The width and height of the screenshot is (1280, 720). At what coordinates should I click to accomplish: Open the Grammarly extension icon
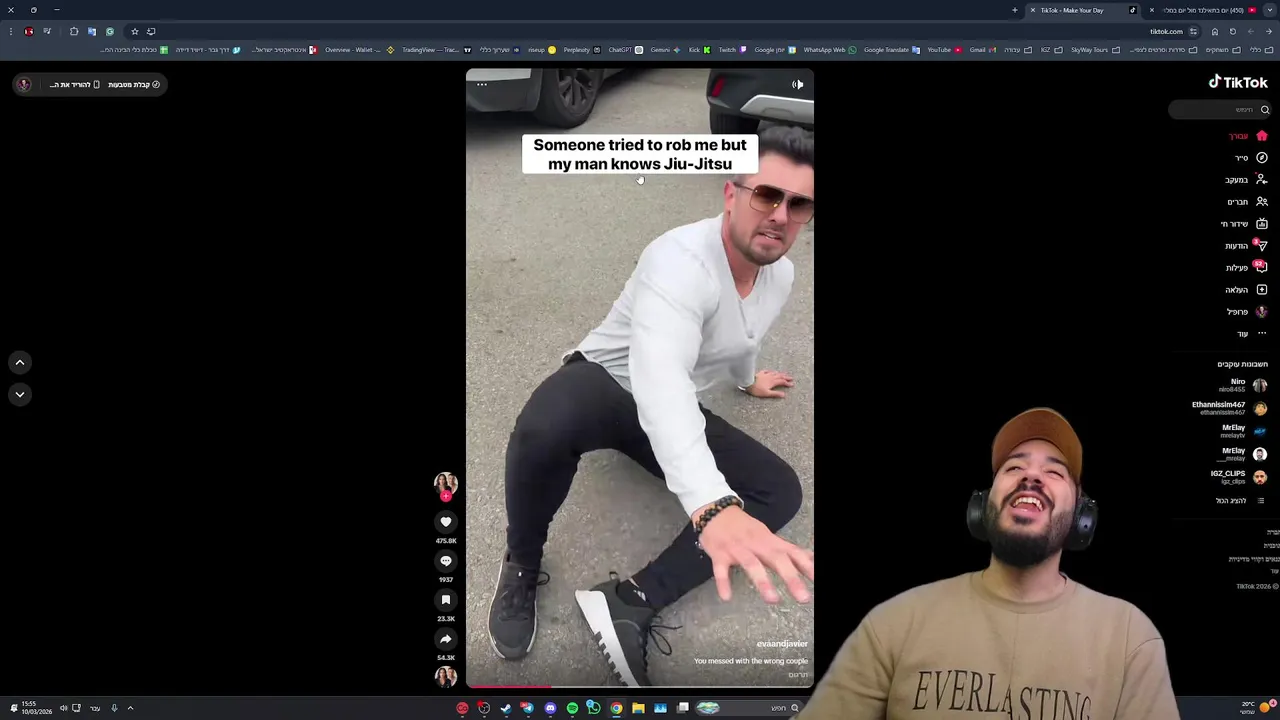pyautogui.click(x=110, y=31)
